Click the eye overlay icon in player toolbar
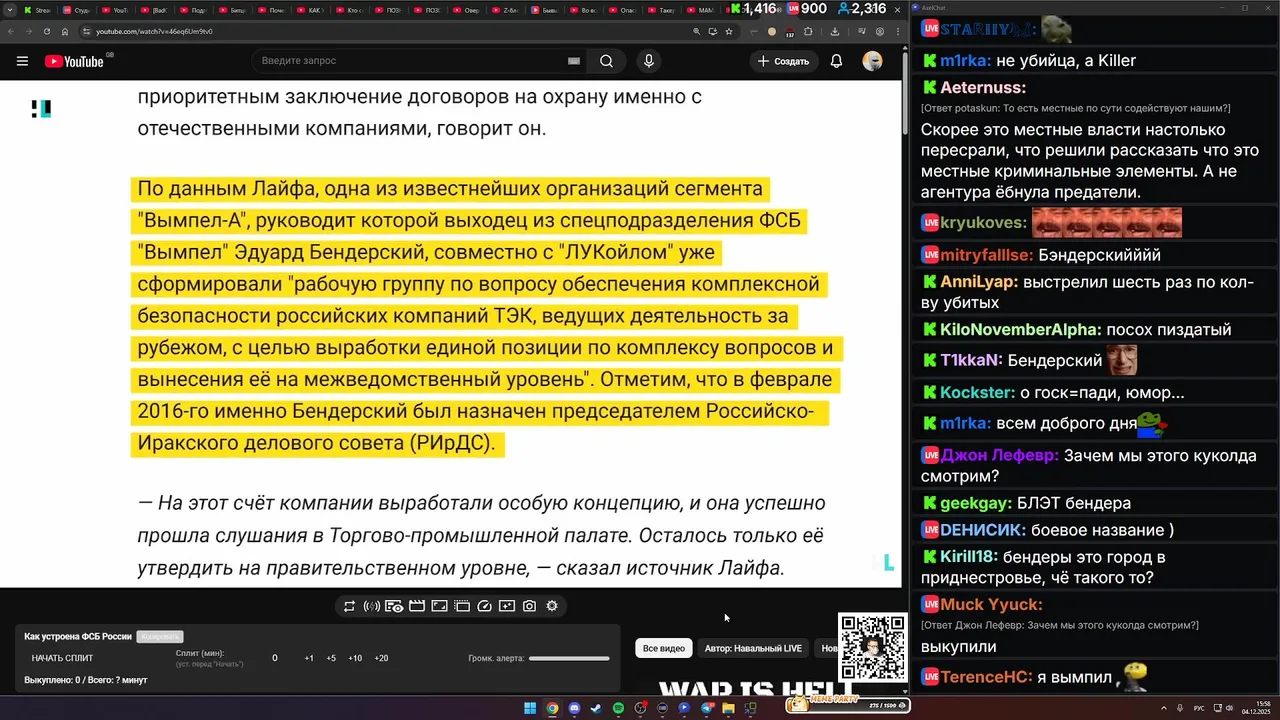This screenshot has width=1280, height=720. point(394,606)
